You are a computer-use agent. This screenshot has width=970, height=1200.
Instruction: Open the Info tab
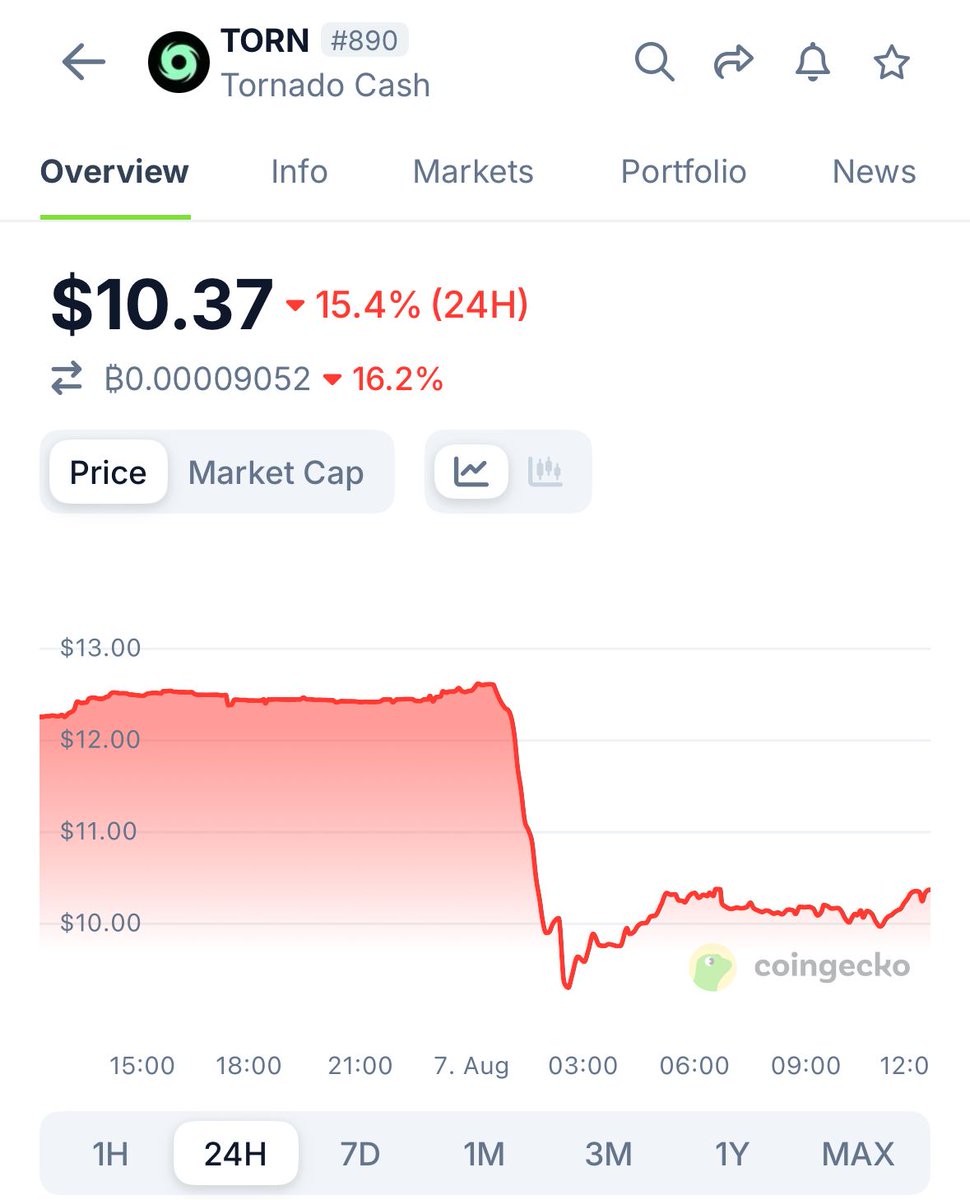coord(299,172)
